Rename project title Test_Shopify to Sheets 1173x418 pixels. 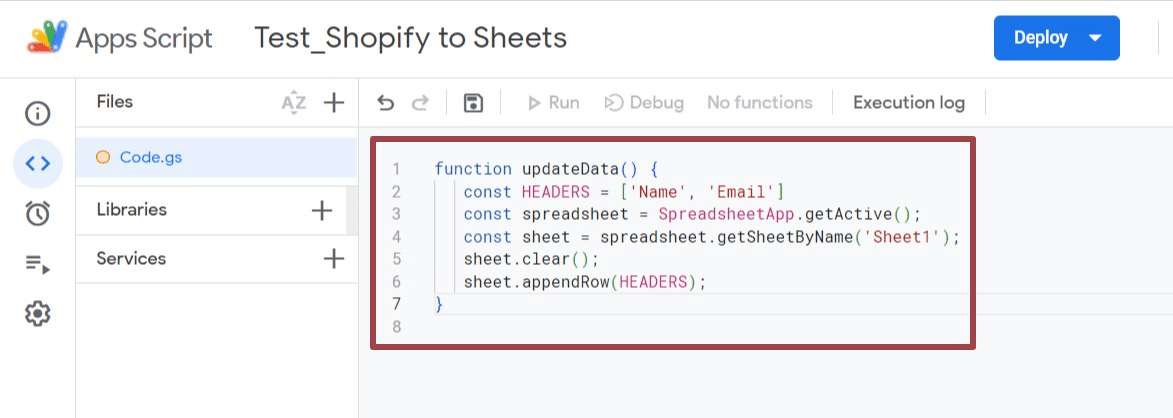(x=411, y=37)
